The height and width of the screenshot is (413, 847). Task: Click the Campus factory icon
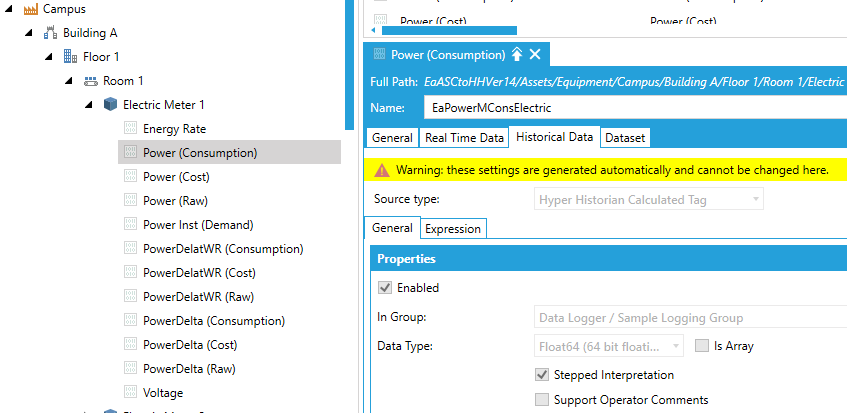[30, 9]
